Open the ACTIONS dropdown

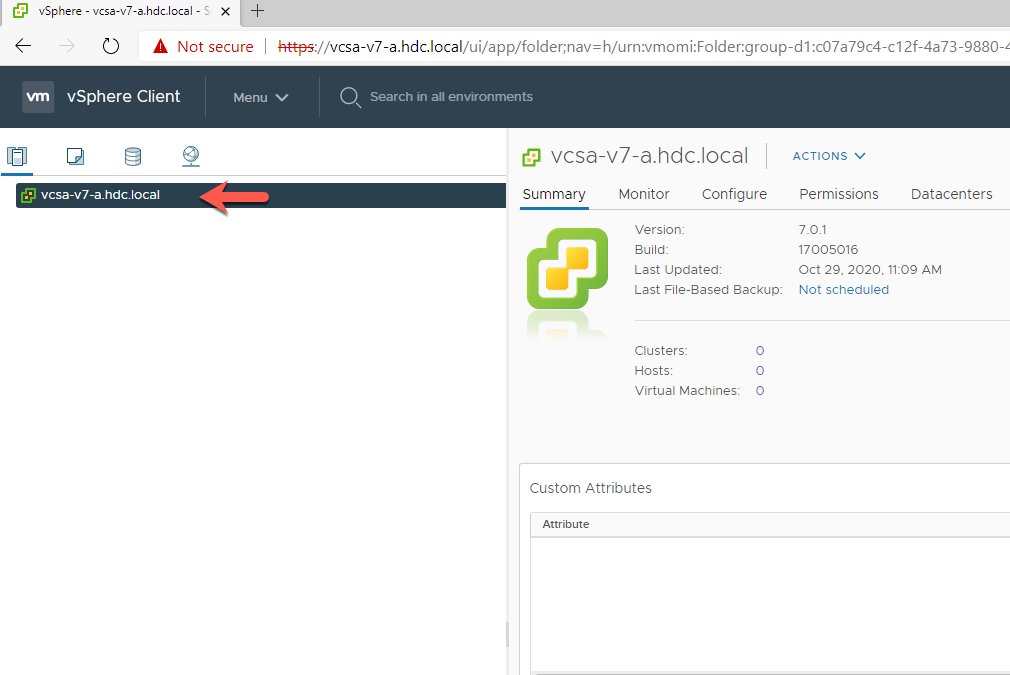(828, 156)
